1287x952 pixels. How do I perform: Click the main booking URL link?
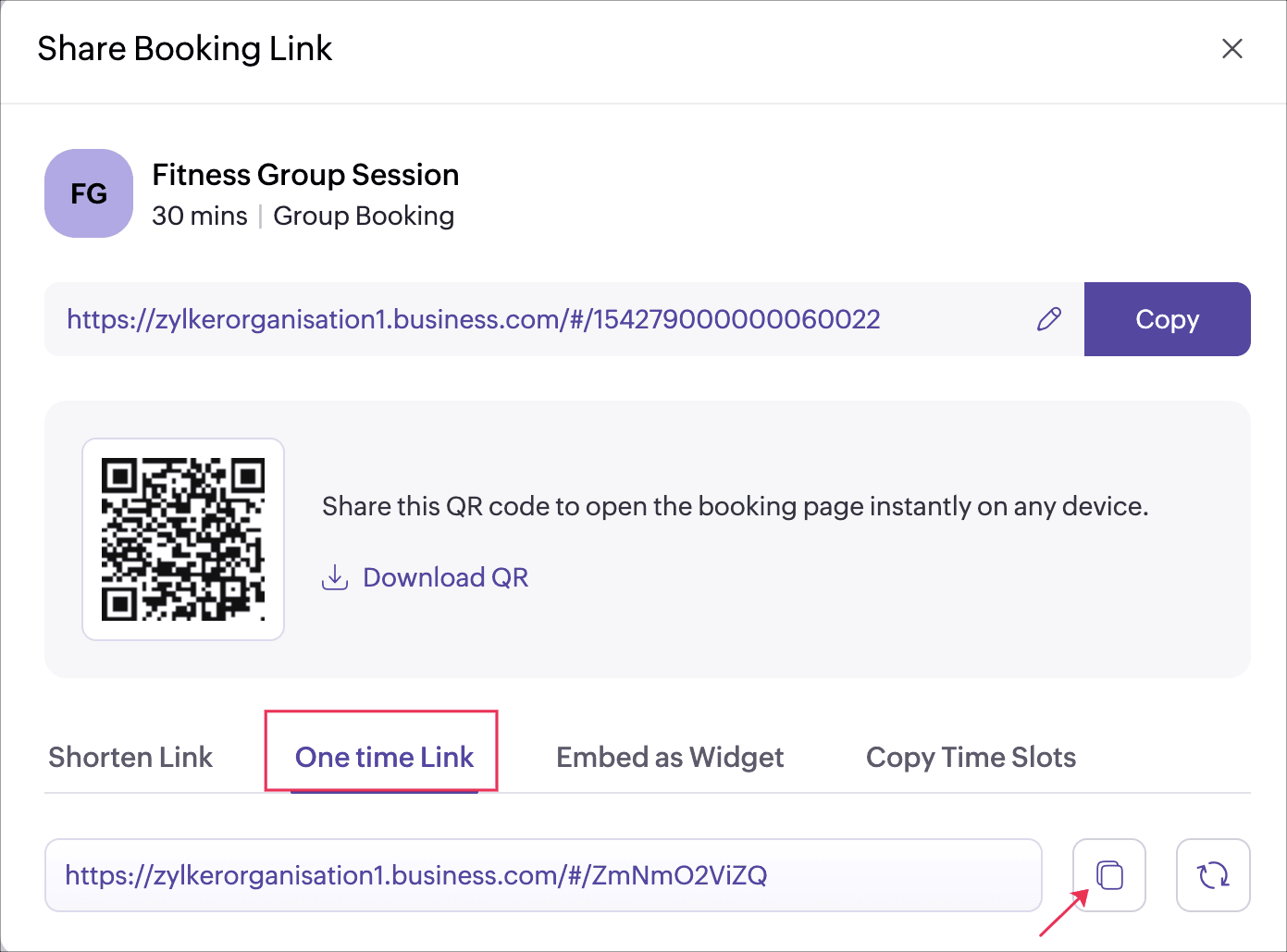[x=473, y=320]
